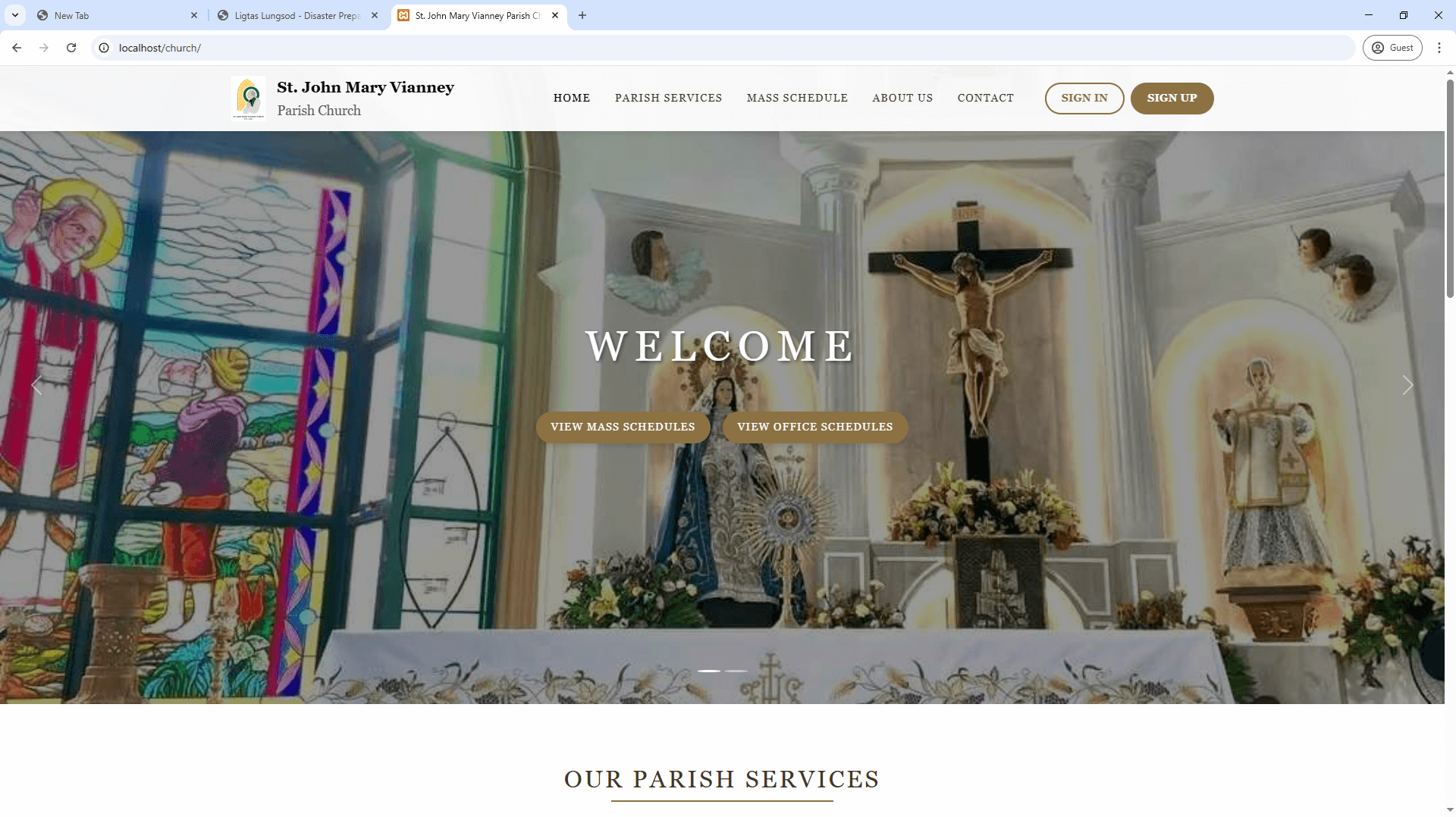The width and height of the screenshot is (1456, 817).
Task: Open the MASS SCHEDULE page
Action: coord(797,98)
